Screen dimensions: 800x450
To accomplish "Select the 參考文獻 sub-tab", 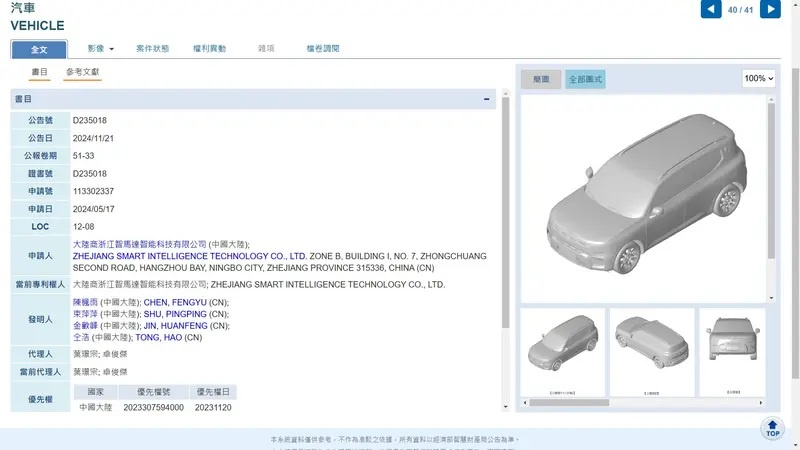I will 82,73.
